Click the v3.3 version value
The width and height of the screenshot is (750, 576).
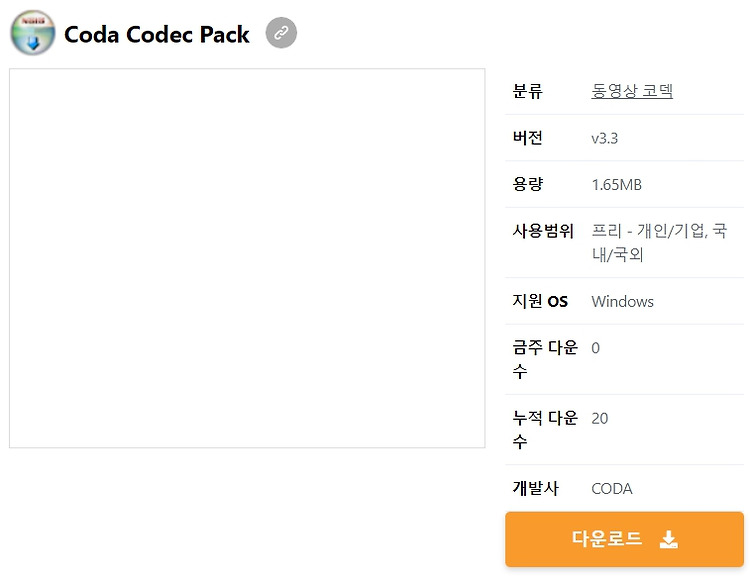605,138
